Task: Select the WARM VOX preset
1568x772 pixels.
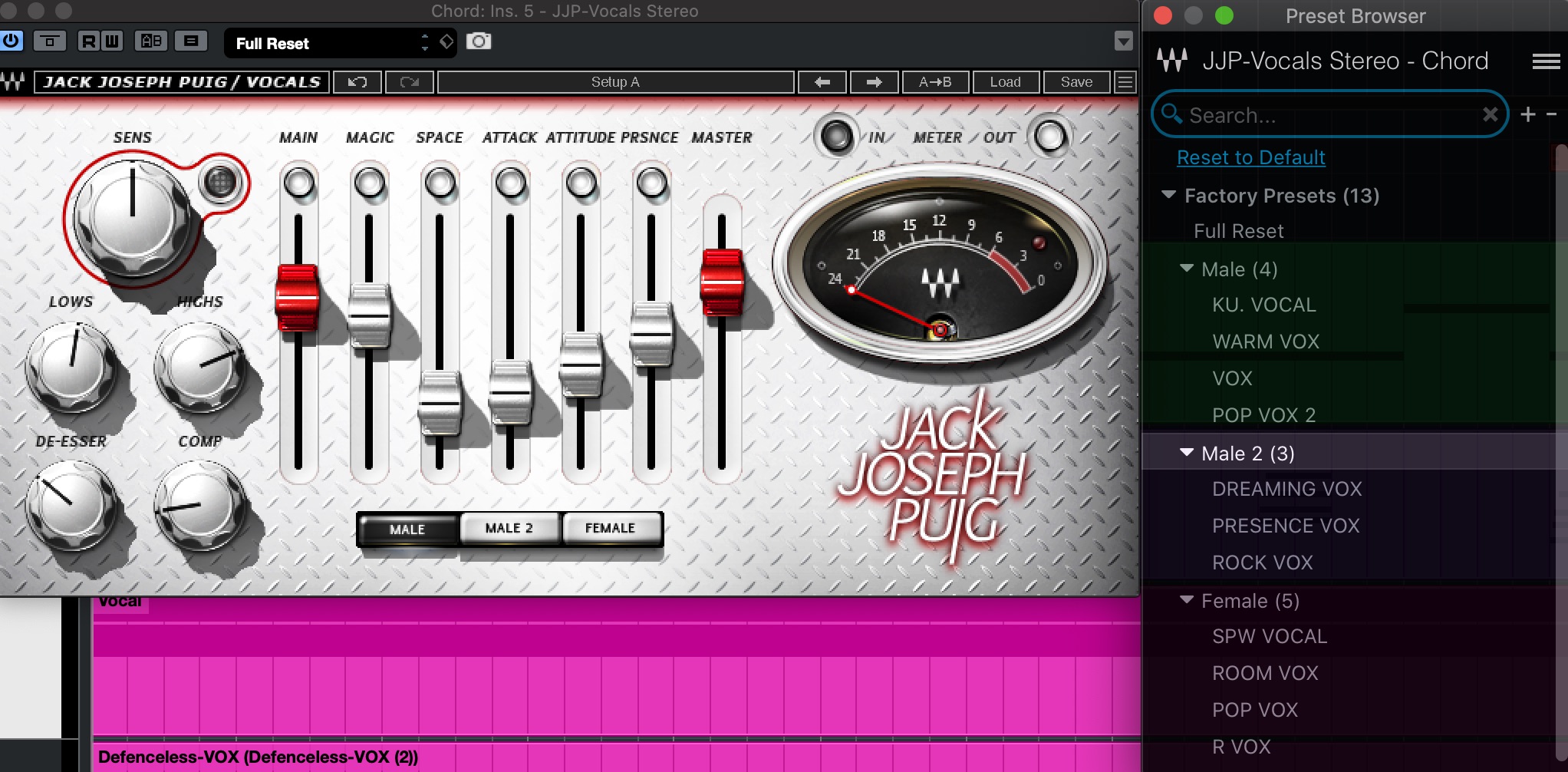Action: click(1266, 341)
